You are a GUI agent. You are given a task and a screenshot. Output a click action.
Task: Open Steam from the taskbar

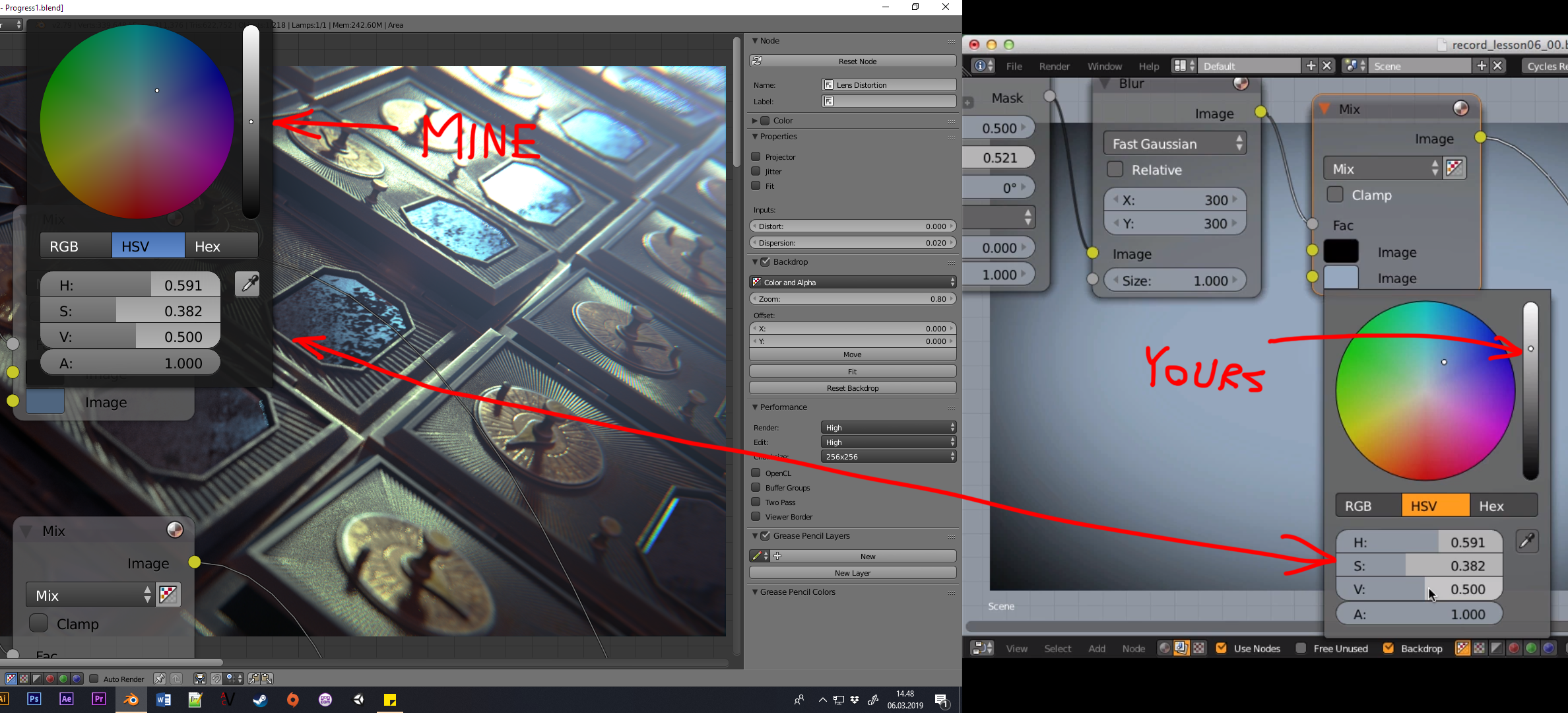(260, 699)
